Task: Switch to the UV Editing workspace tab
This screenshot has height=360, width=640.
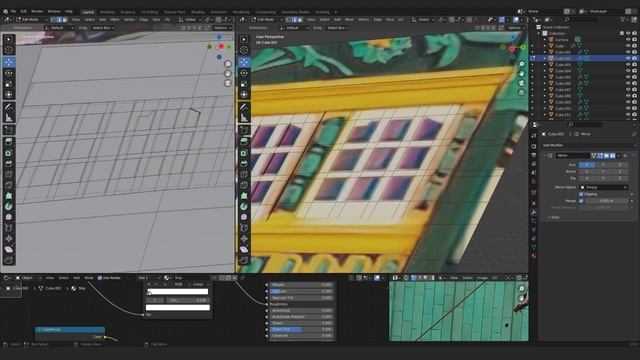Action: click(149, 12)
